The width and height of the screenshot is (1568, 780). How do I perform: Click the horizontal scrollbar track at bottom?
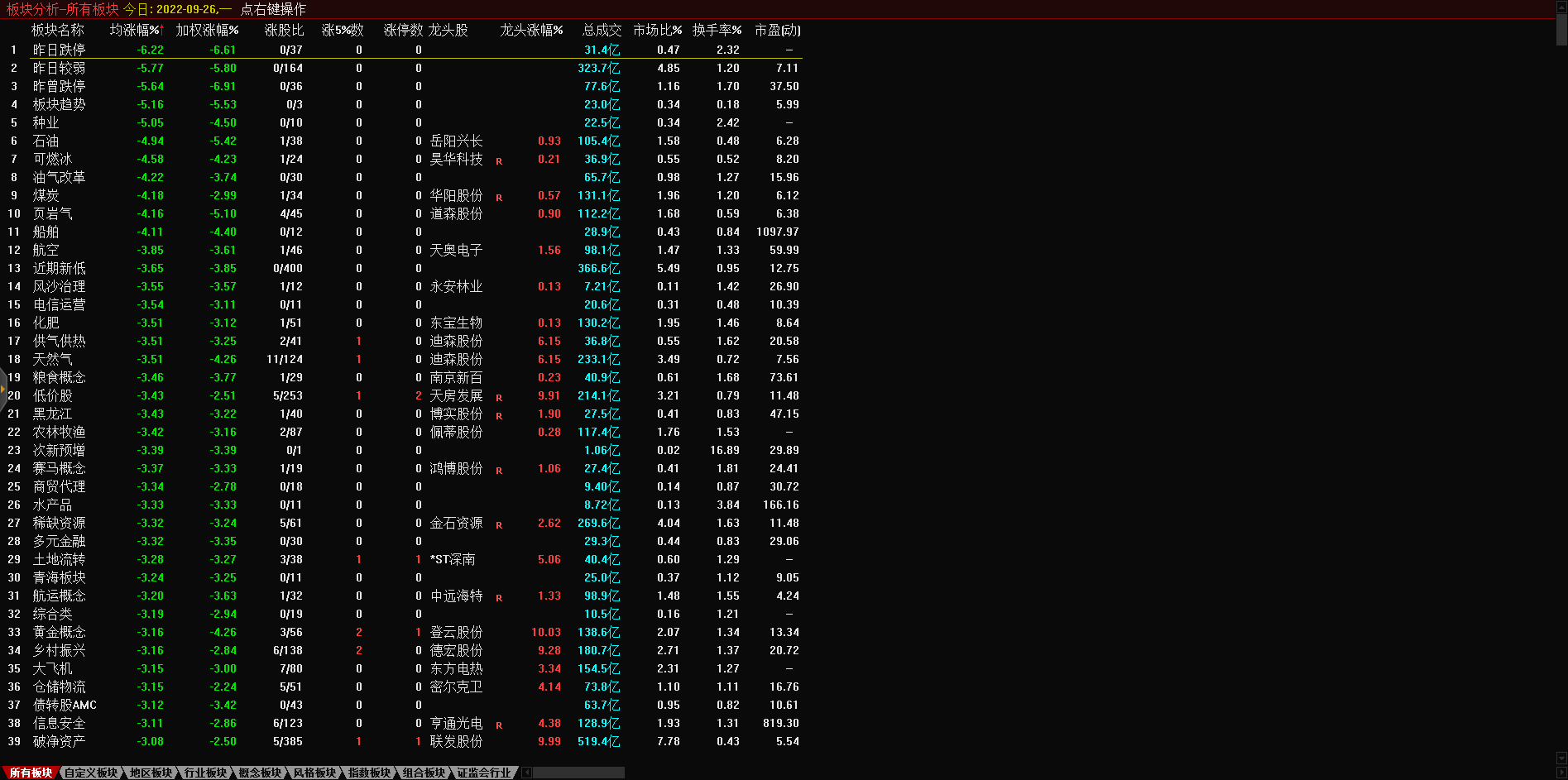(579, 773)
